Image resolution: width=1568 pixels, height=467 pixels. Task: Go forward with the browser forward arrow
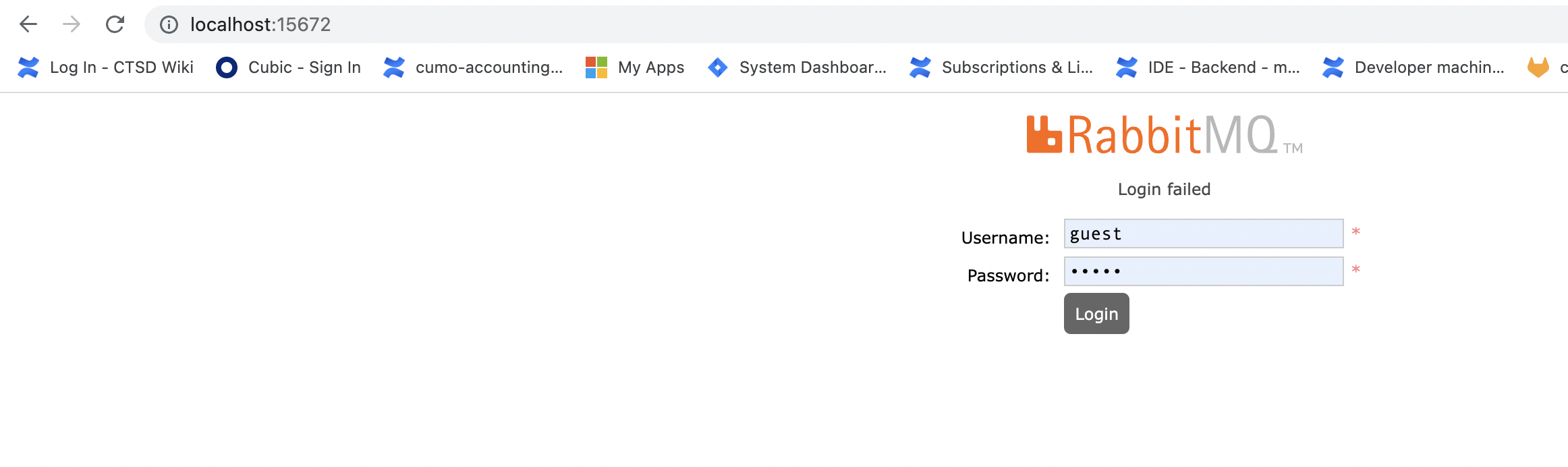tap(72, 24)
